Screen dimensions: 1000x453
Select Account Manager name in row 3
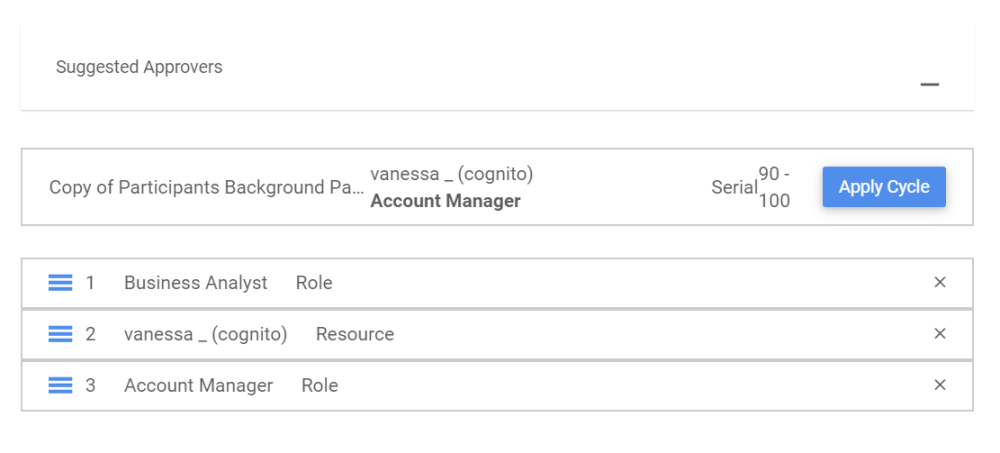click(198, 385)
